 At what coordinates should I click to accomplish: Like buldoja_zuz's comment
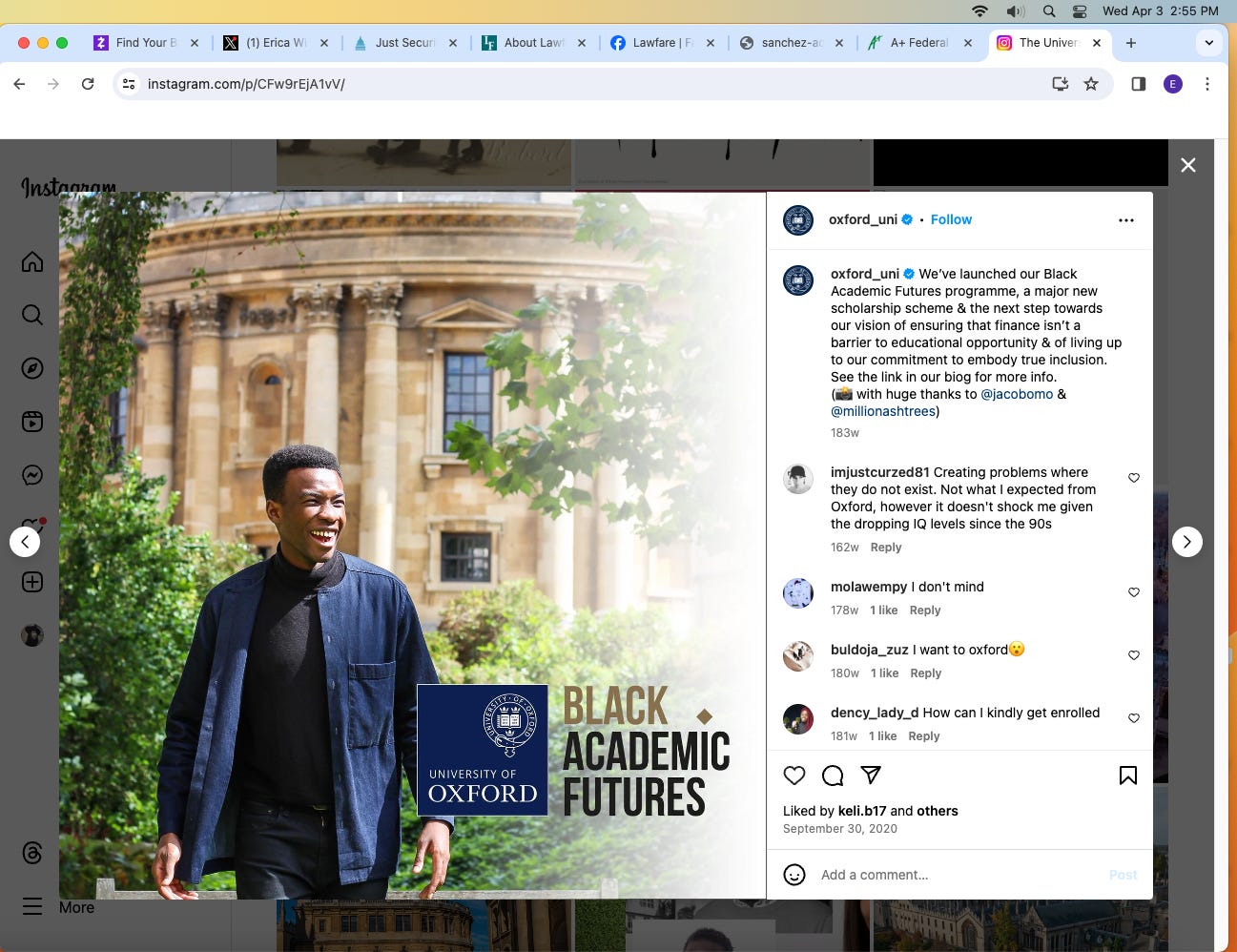[1134, 655]
